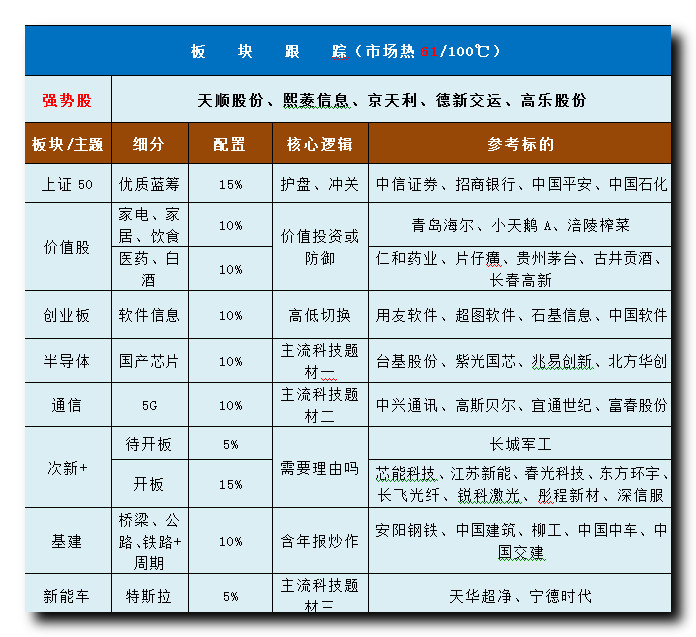Select the 上证50 row cell
The width and height of the screenshot is (696, 637).
point(67,184)
